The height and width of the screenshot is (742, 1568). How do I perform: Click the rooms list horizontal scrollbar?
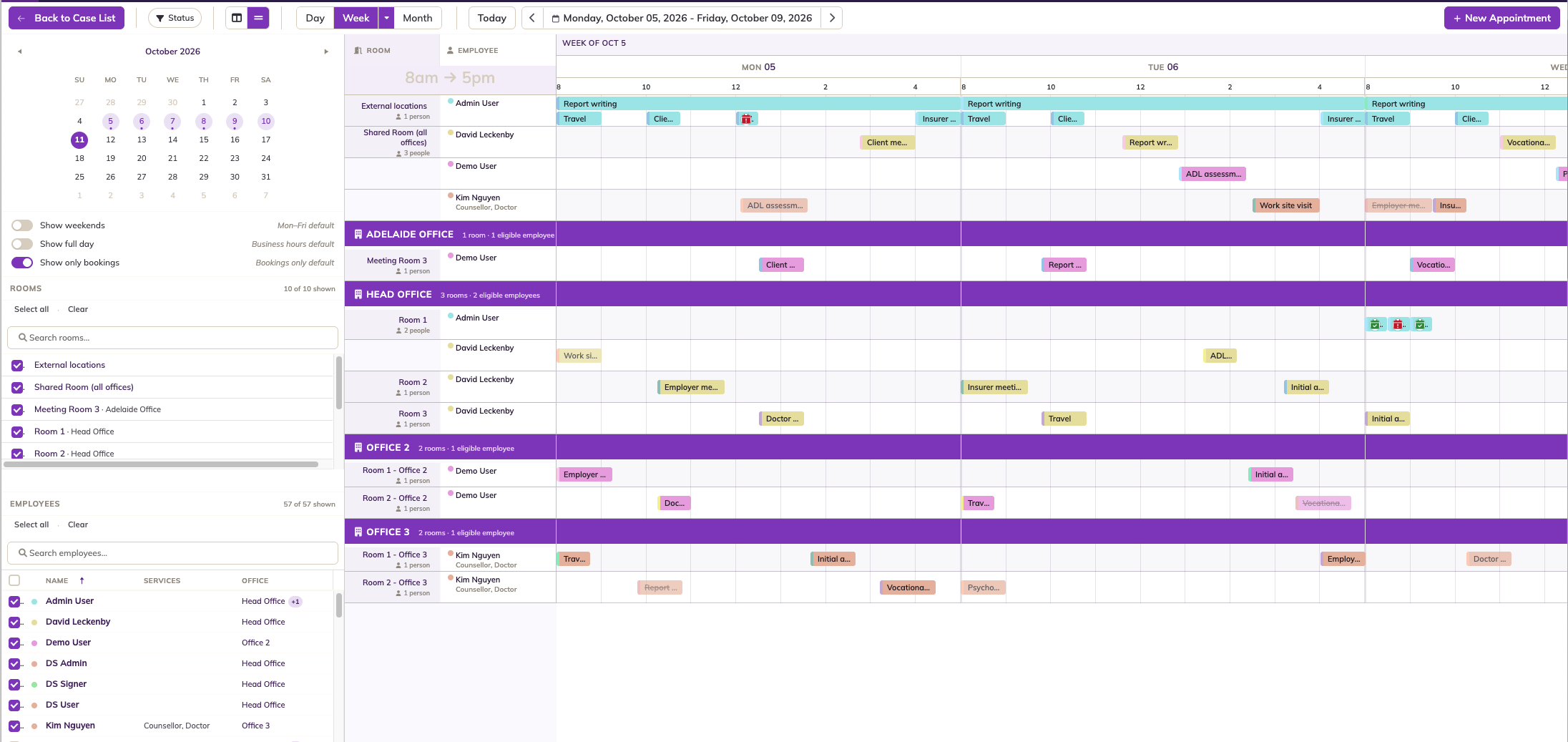[161, 464]
